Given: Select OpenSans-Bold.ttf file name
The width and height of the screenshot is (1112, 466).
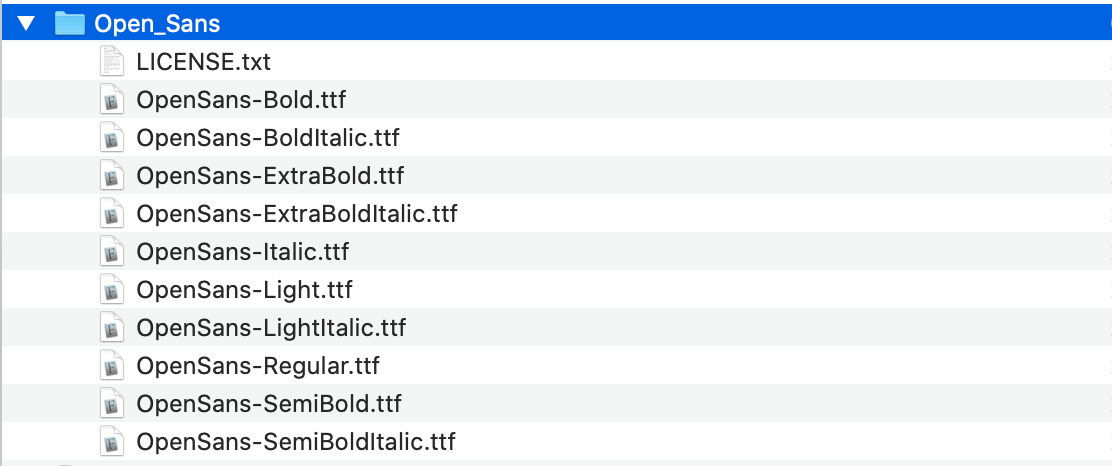Looking at the screenshot, I should 241,100.
